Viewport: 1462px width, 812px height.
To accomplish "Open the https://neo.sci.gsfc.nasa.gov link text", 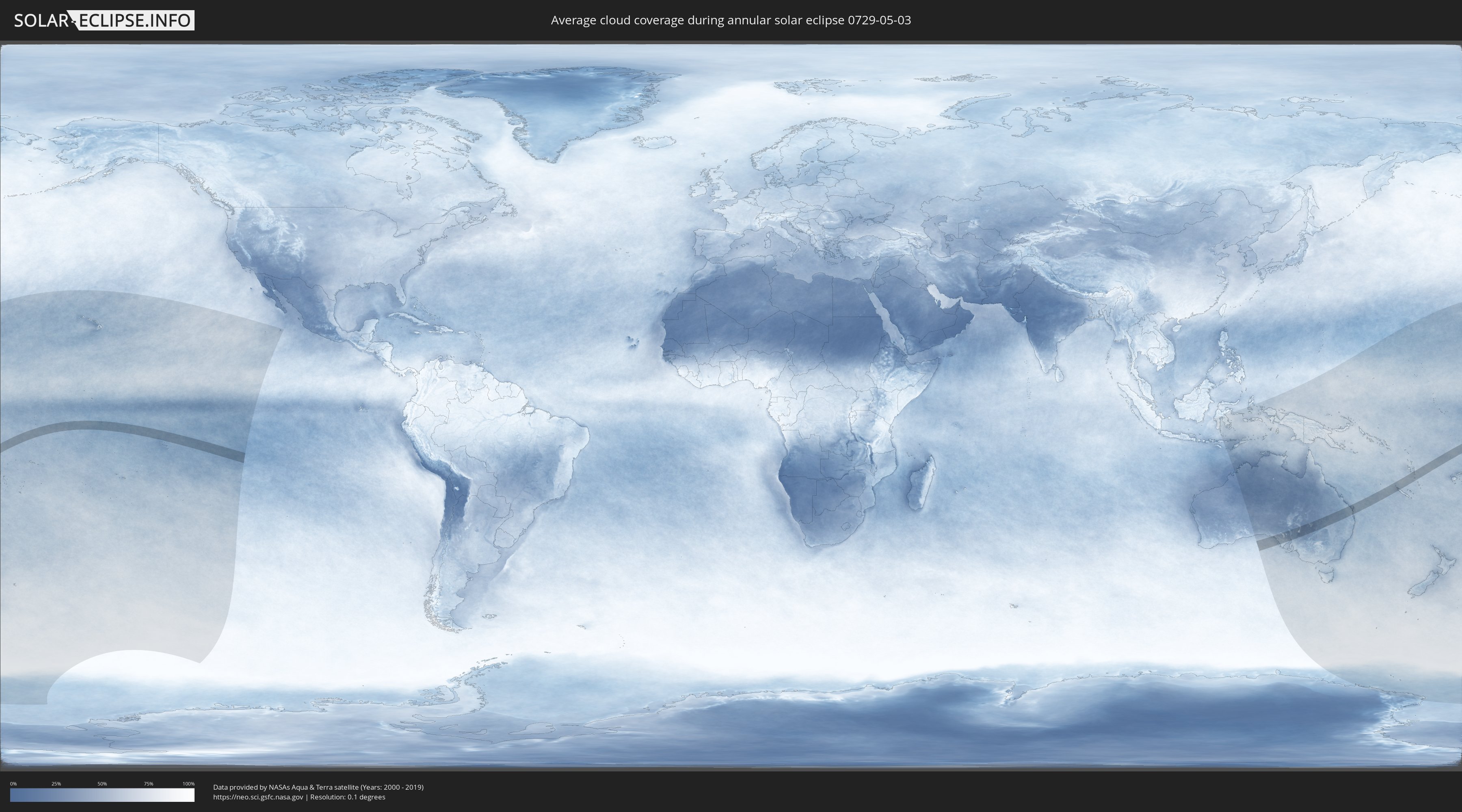I will pos(258,797).
